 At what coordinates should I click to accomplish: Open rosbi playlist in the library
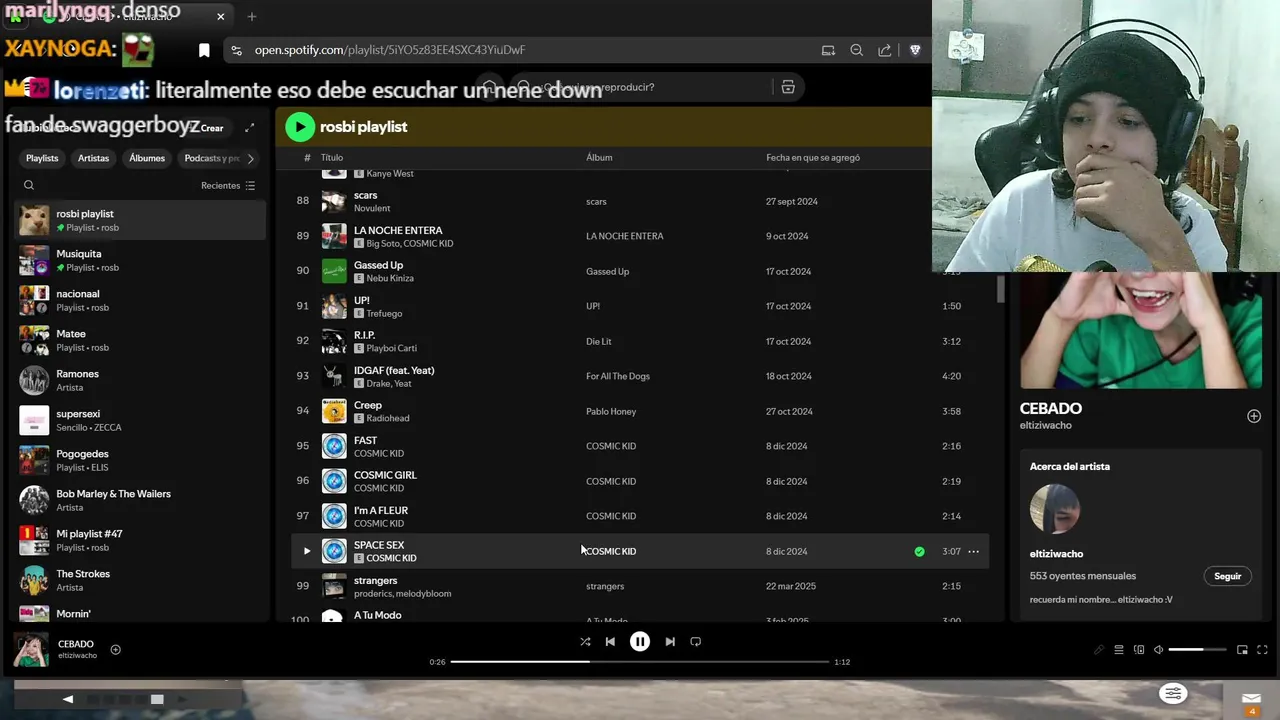(140, 220)
